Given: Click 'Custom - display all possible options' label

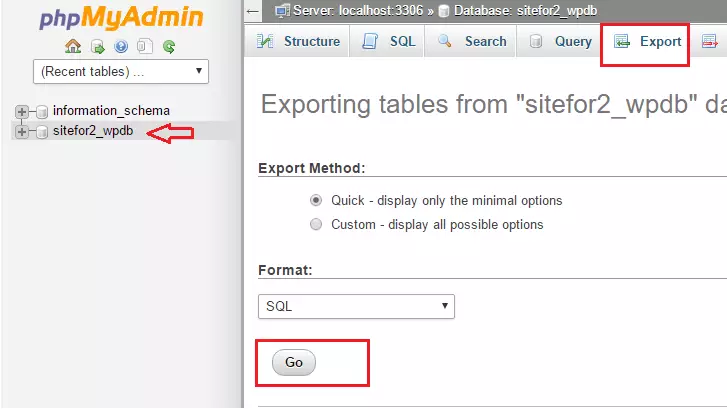Looking at the screenshot, I should coord(437,225).
